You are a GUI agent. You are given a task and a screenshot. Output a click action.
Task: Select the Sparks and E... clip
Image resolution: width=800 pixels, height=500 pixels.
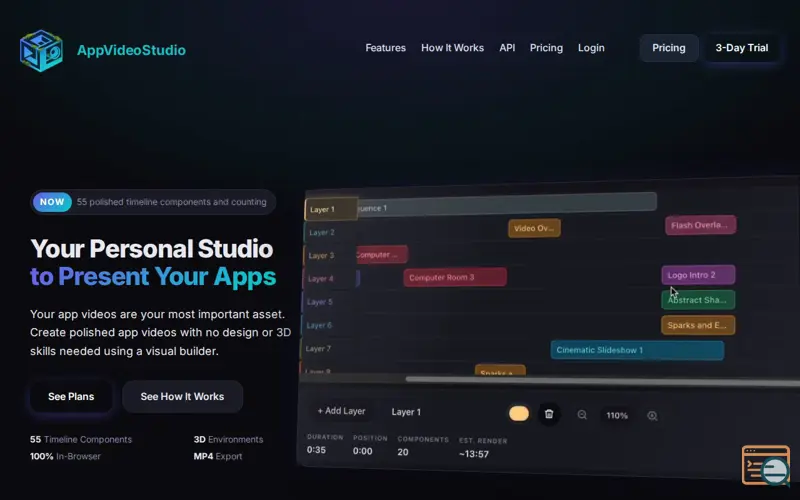(x=698, y=325)
